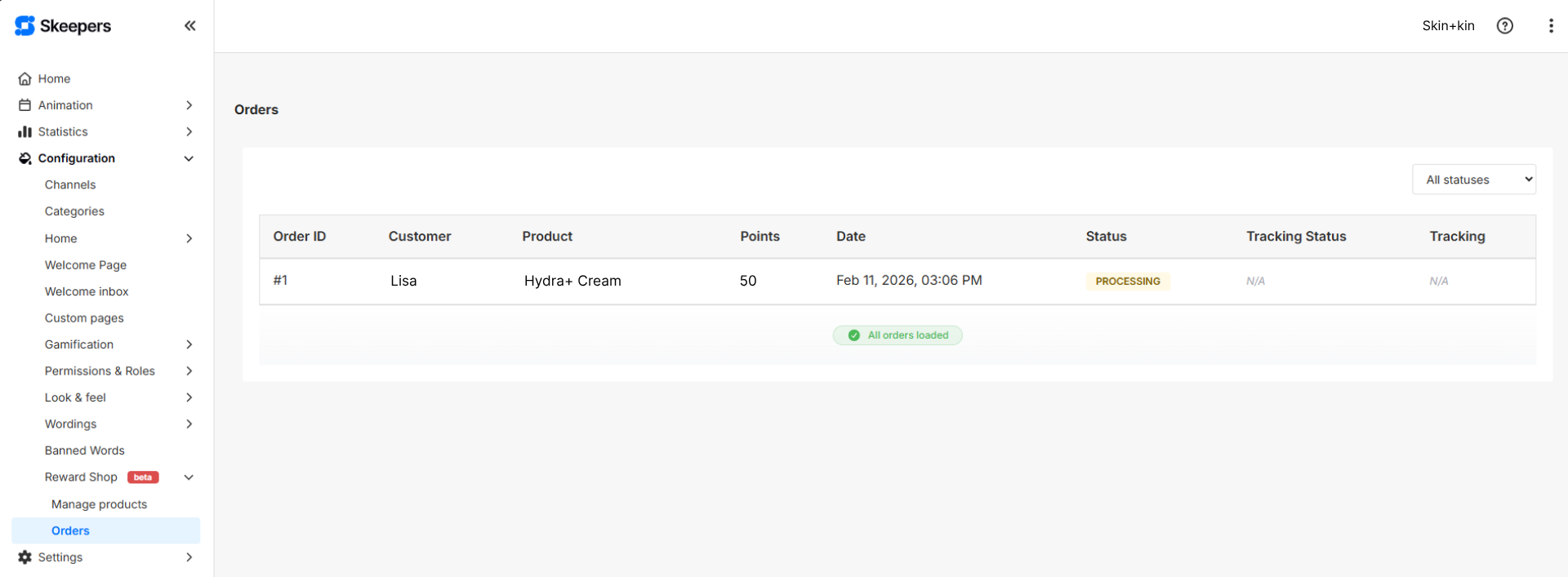Open Manage products page

coord(99,504)
